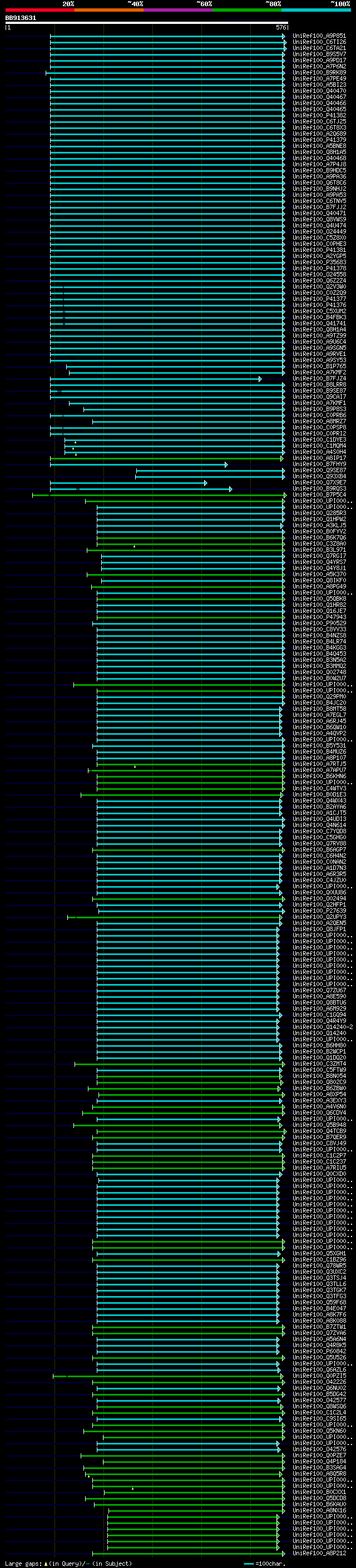This screenshot has height=1568, width=356.
Task: Select hit label UniRef100_C5XUM2
Action: pos(319,311)
